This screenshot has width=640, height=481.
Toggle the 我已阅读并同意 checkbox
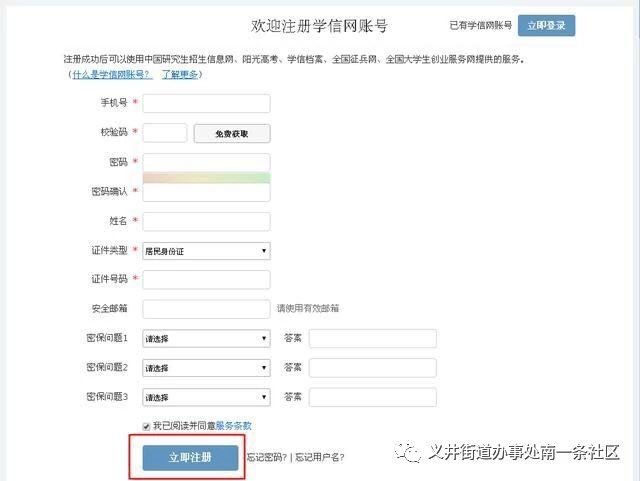(x=146, y=427)
